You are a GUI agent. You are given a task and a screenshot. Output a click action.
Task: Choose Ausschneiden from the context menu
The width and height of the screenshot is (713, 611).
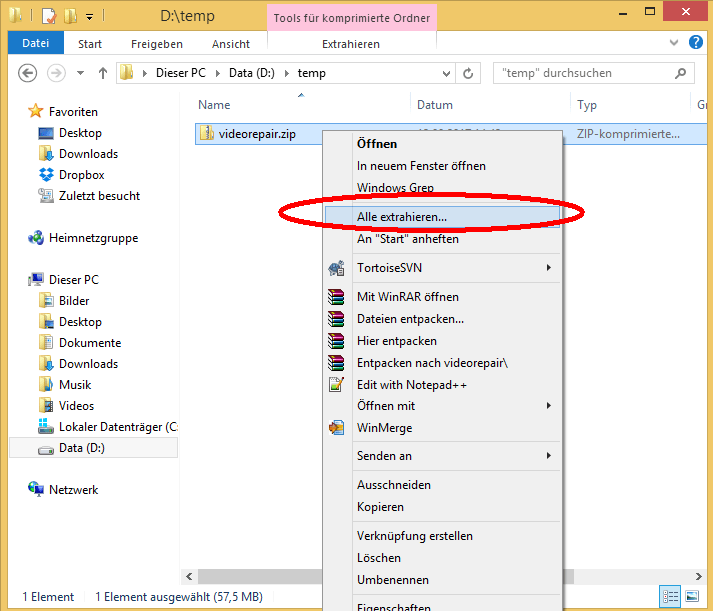tap(442, 485)
